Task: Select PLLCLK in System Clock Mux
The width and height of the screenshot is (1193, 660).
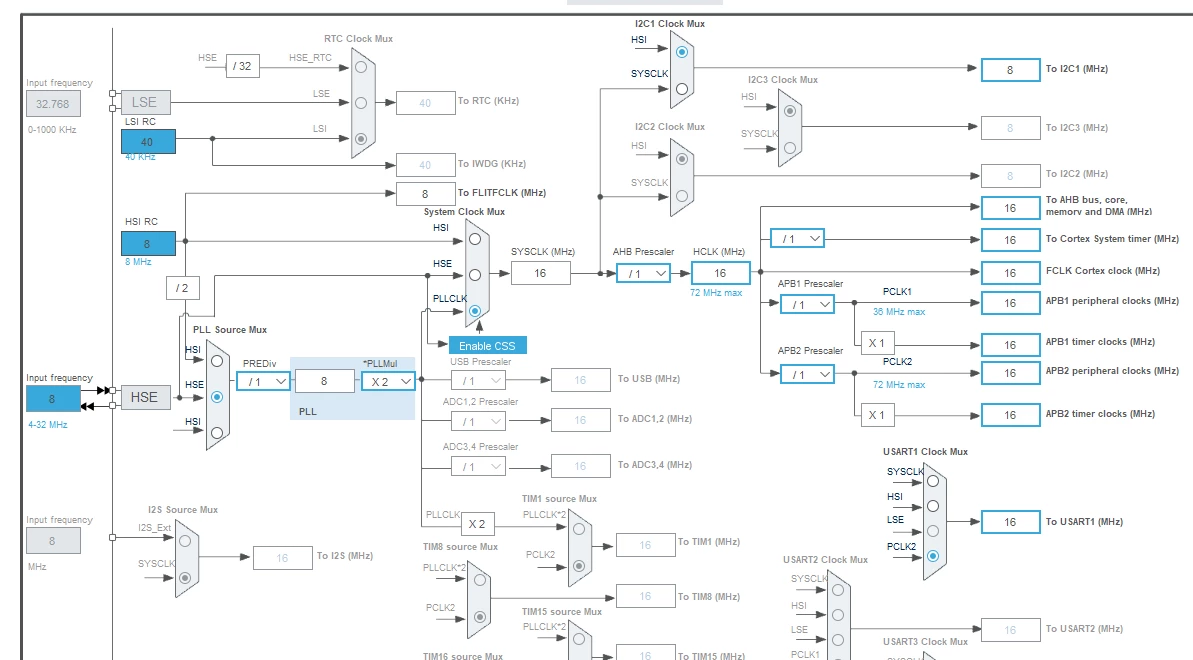Action: pyautogui.click(x=475, y=311)
